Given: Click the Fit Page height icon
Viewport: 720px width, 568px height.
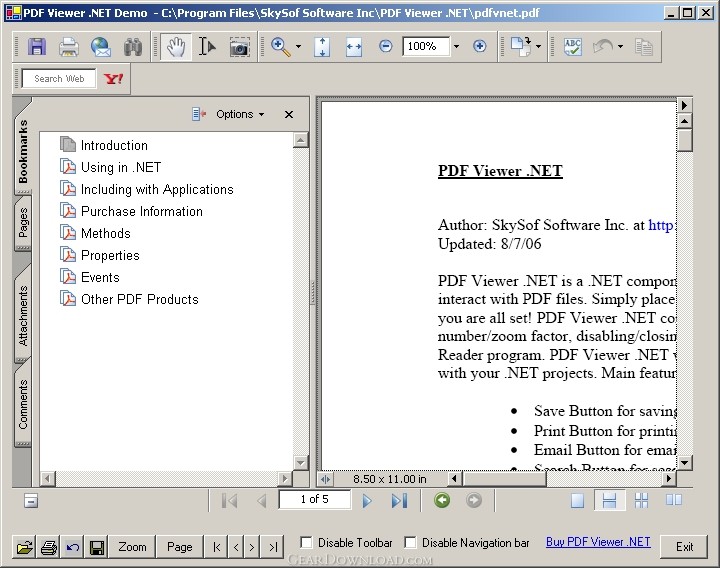Looking at the screenshot, I should click(322, 46).
